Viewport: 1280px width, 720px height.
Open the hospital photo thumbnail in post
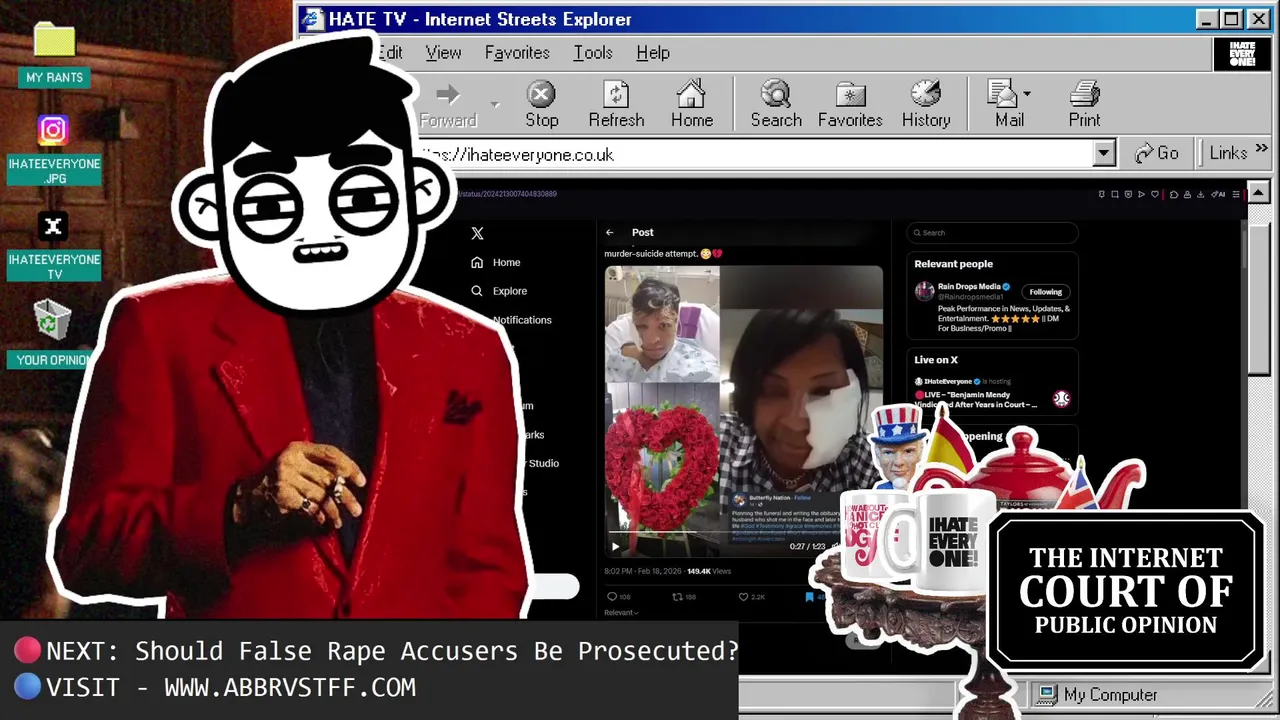[662, 323]
